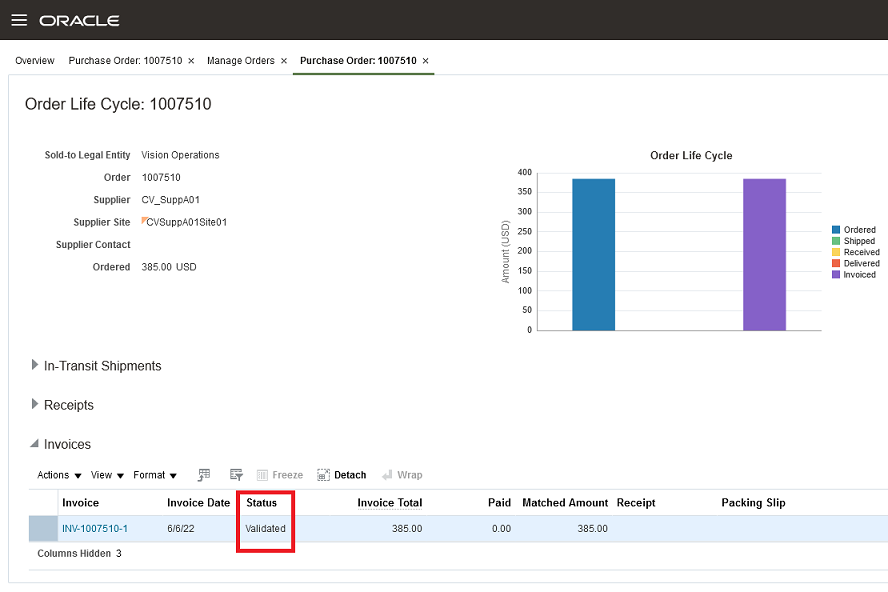Switch to the first Purchase Order: 1007510 tab

click(125, 61)
